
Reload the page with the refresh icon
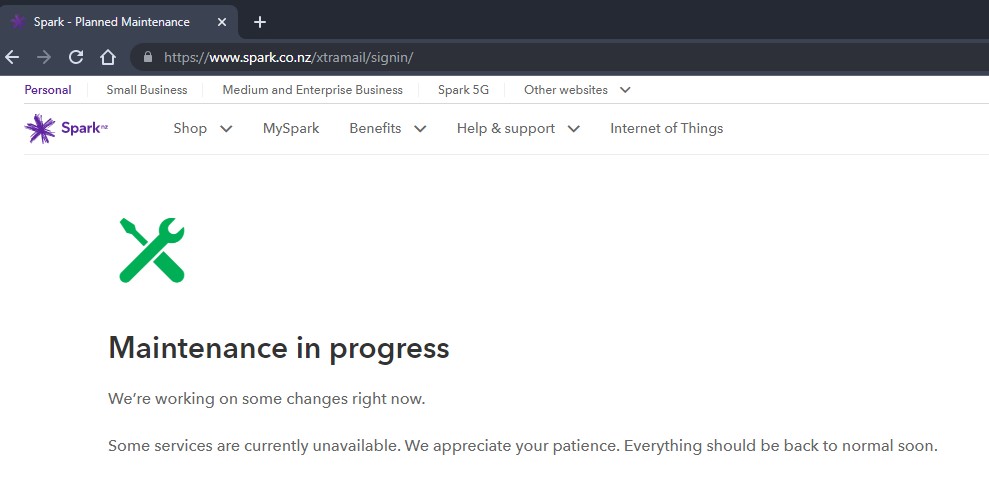tap(76, 57)
